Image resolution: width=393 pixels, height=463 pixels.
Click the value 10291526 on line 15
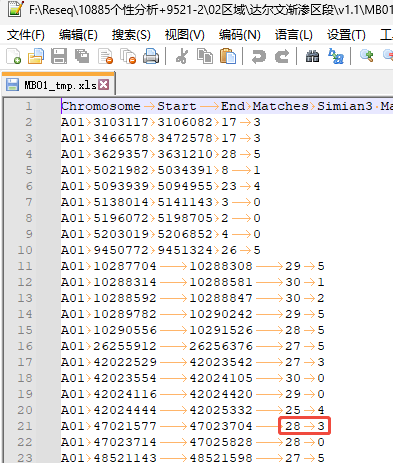pos(221,330)
